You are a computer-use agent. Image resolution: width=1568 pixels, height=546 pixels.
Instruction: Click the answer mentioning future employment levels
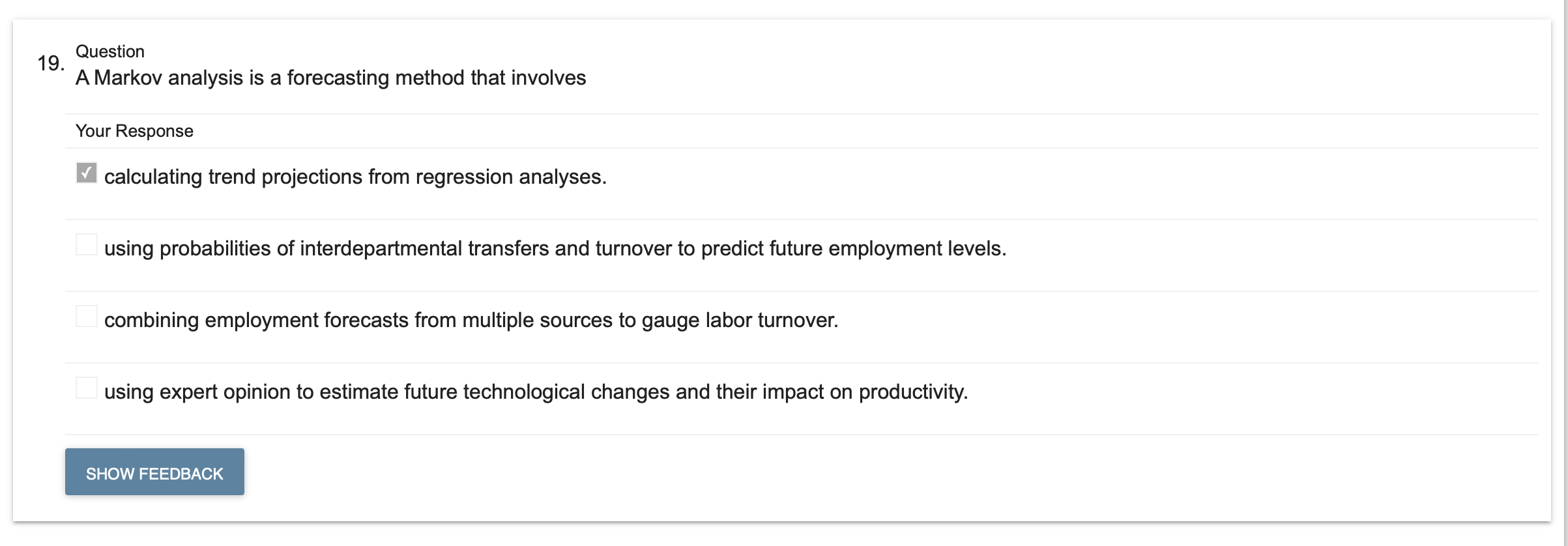click(x=554, y=248)
